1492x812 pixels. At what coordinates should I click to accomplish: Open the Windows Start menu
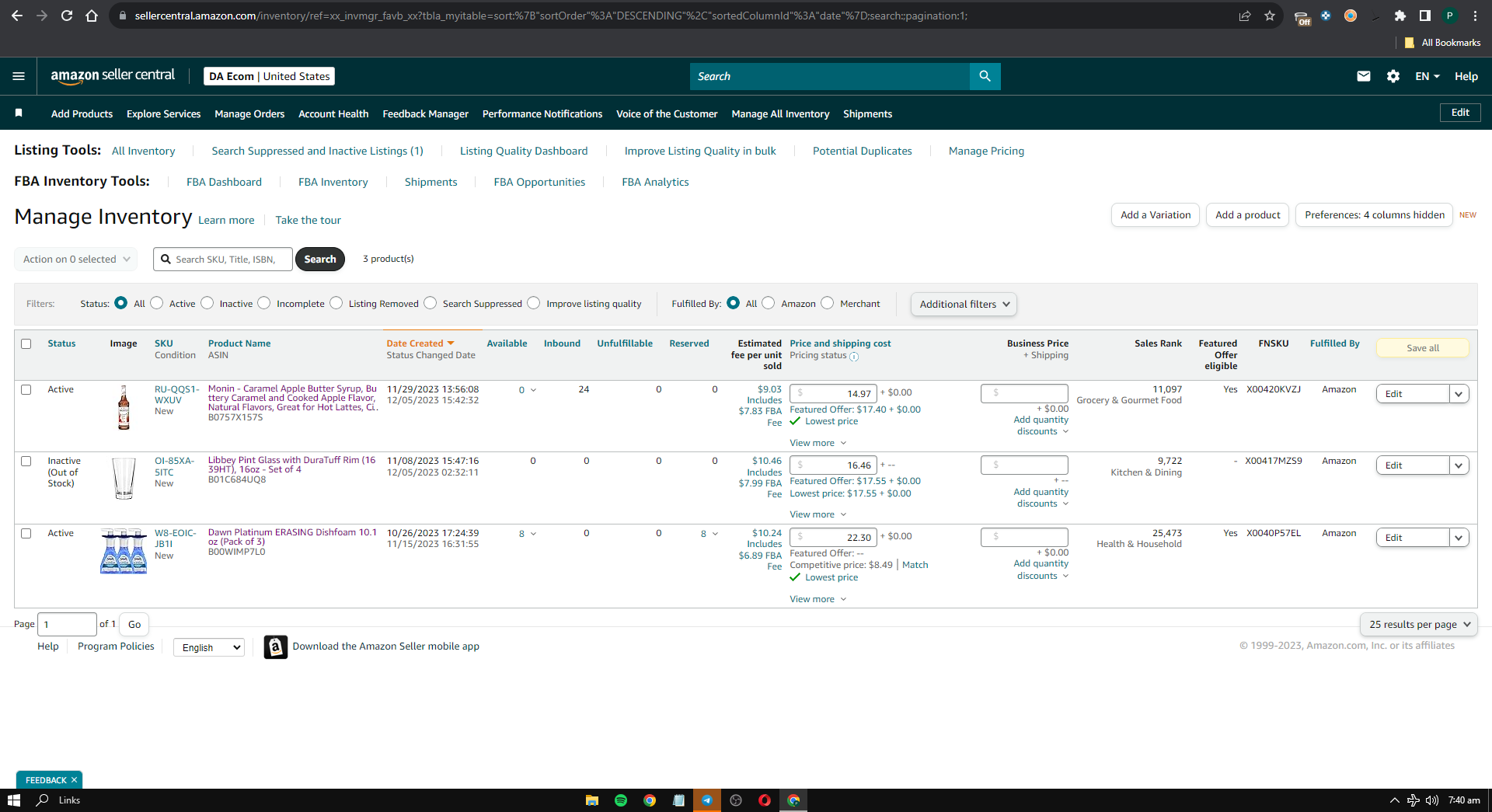tap(13, 800)
